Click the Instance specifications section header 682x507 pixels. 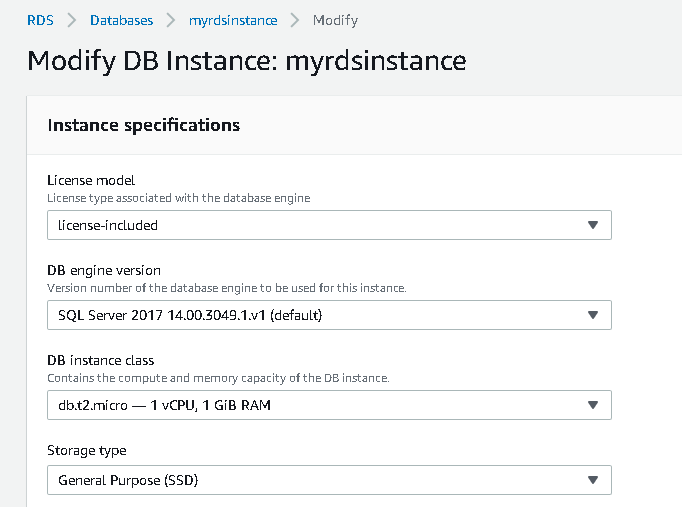click(143, 125)
